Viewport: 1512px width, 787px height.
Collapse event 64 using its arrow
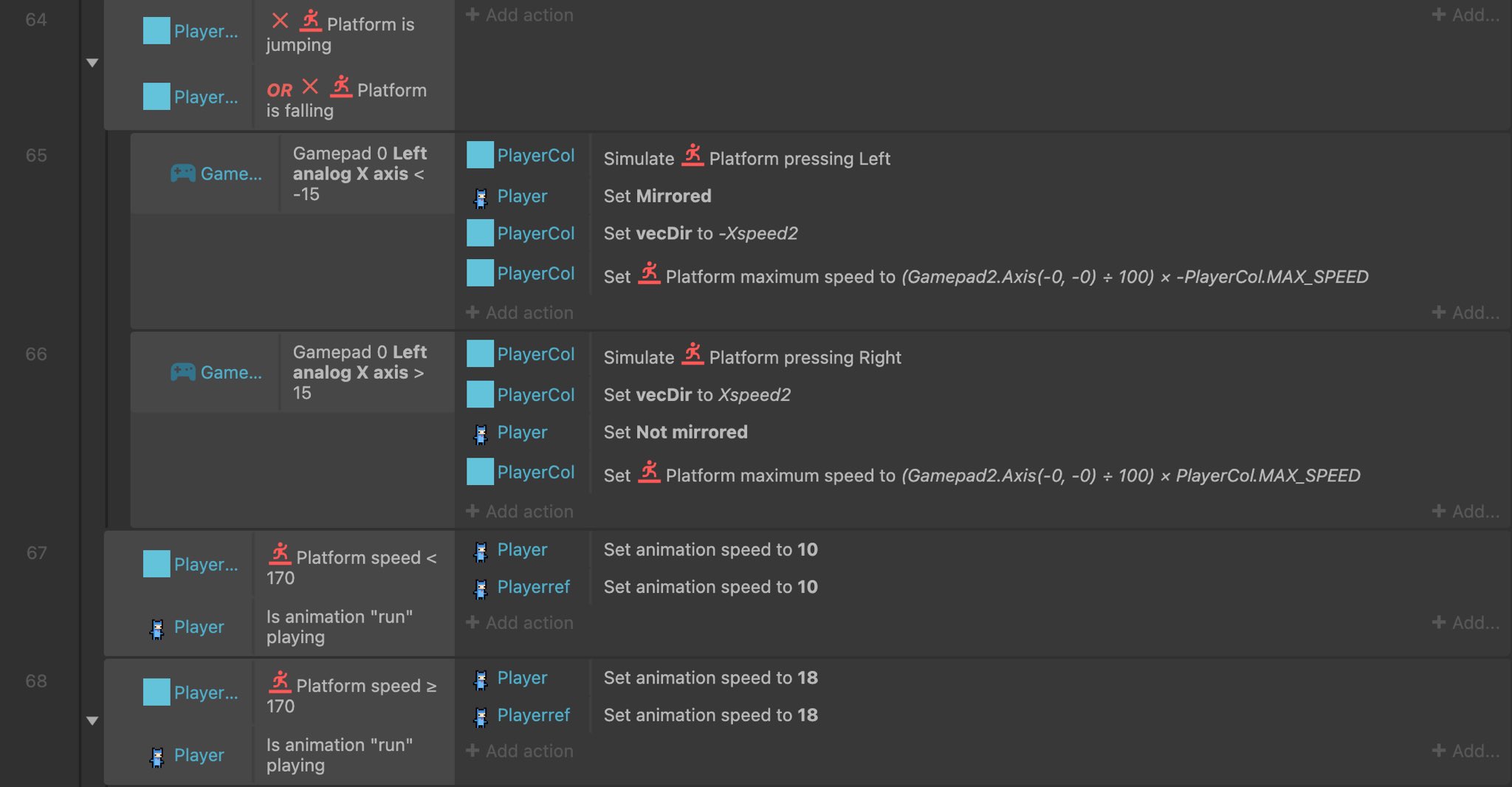click(92, 63)
